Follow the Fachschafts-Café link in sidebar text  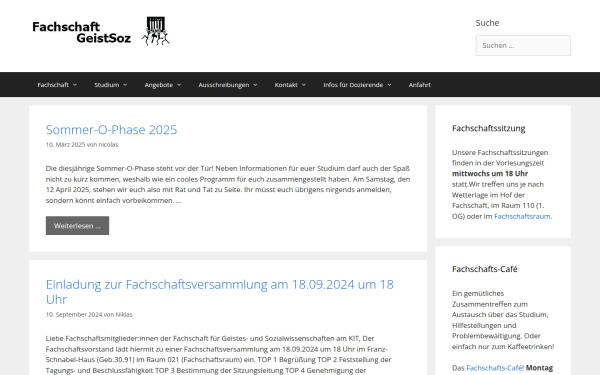[x=495, y=368]
